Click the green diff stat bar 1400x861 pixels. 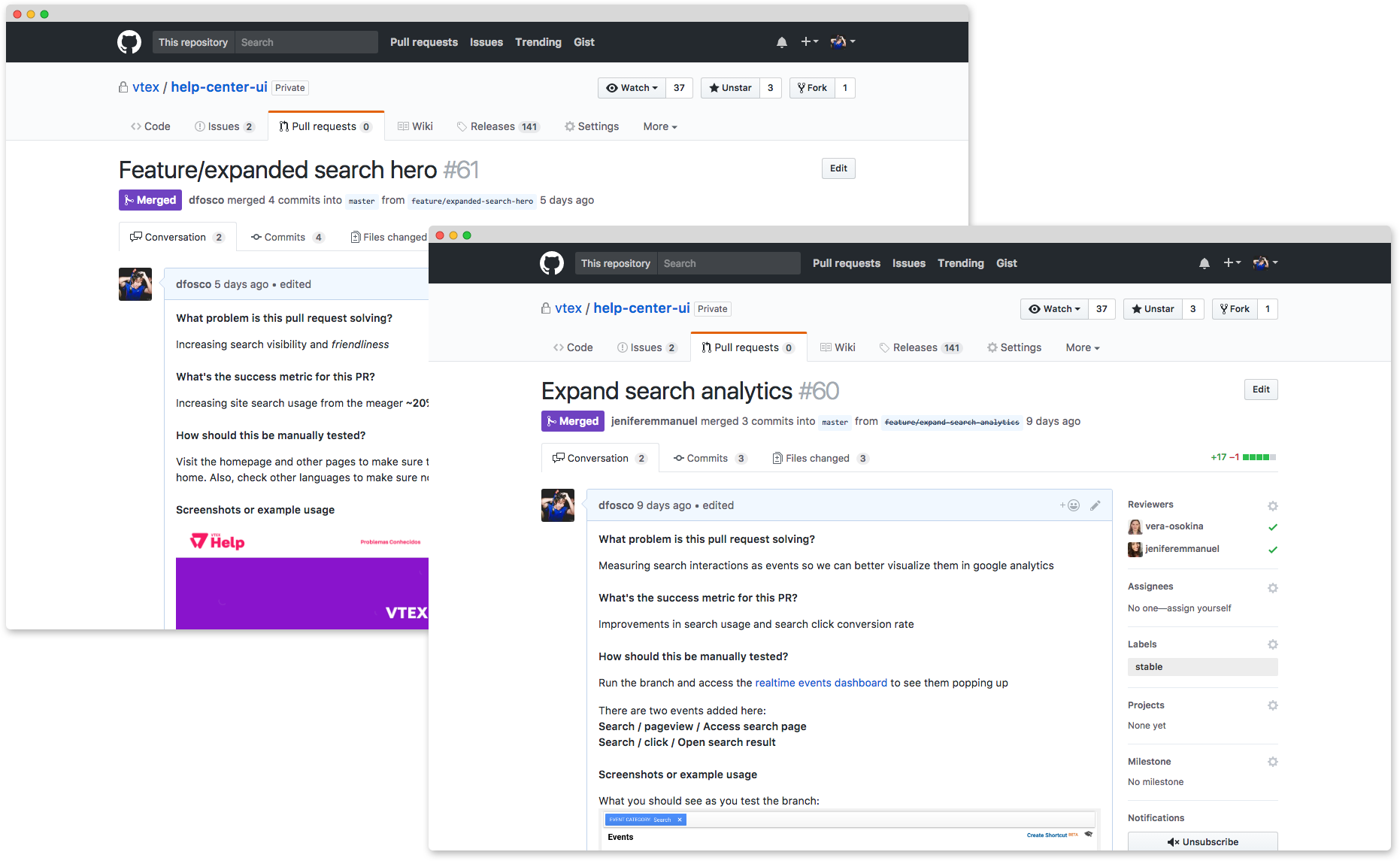coord(1258,456)
